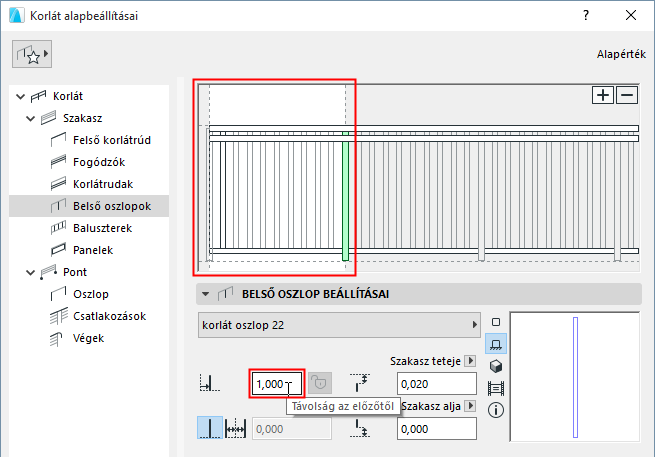Click the Korlátrudak icon
This screenshot has height=457, width=655.
pos(58,184)
